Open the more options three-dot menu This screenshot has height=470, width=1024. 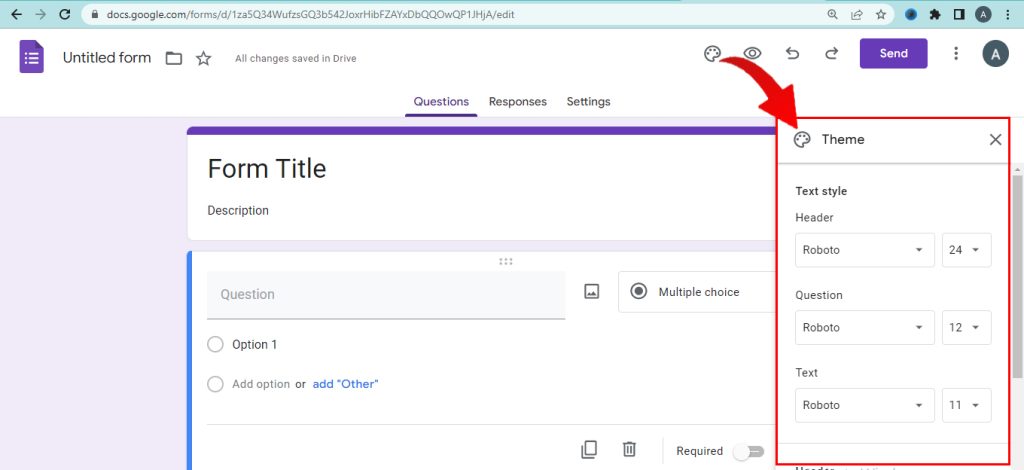click(x=956, y=54)
